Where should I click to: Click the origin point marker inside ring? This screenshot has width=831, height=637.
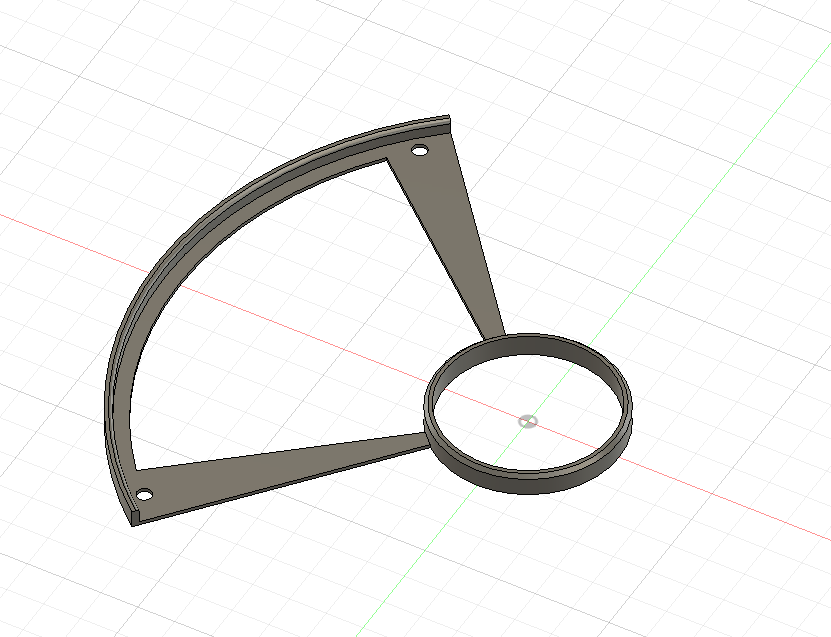pyautogui.click(x=527, y=421)
